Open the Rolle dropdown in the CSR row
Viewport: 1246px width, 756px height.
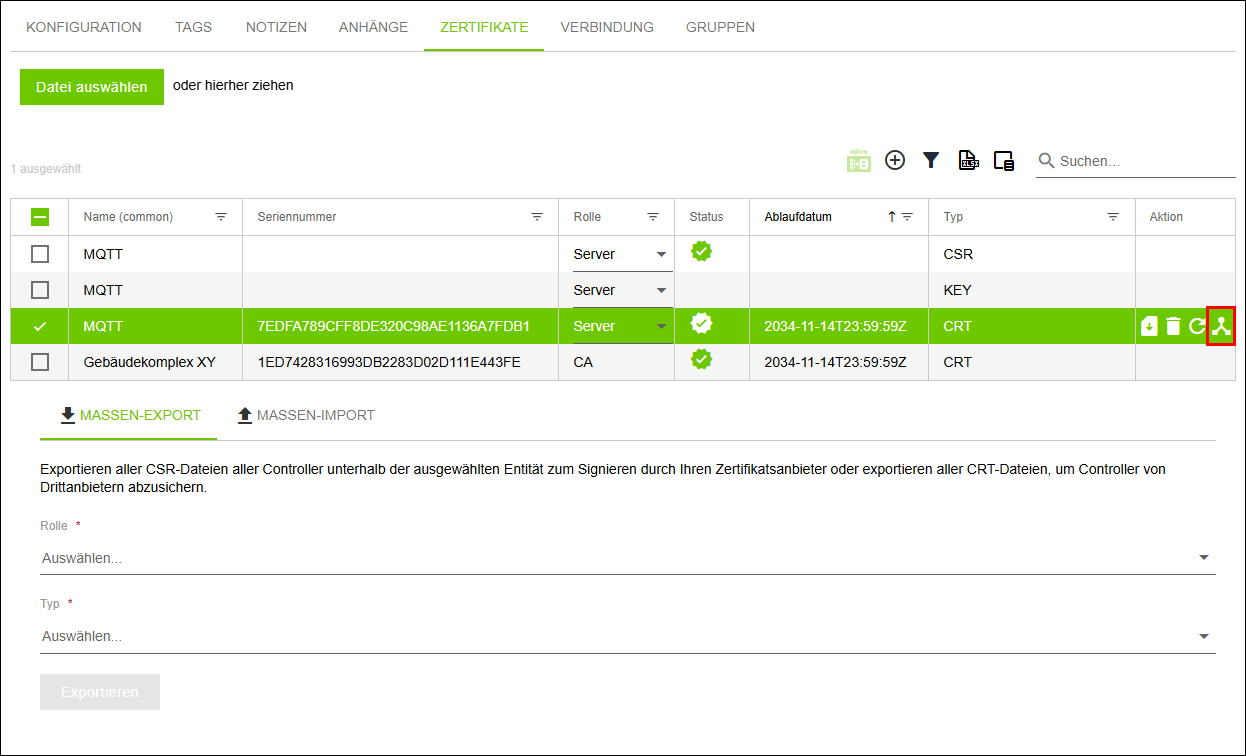point(621,255)
